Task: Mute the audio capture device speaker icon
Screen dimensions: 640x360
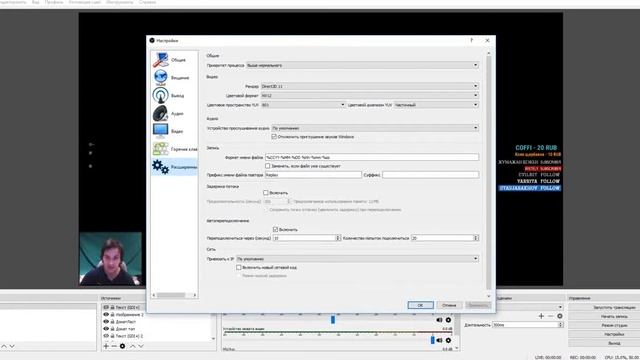Action: [439, 340]
